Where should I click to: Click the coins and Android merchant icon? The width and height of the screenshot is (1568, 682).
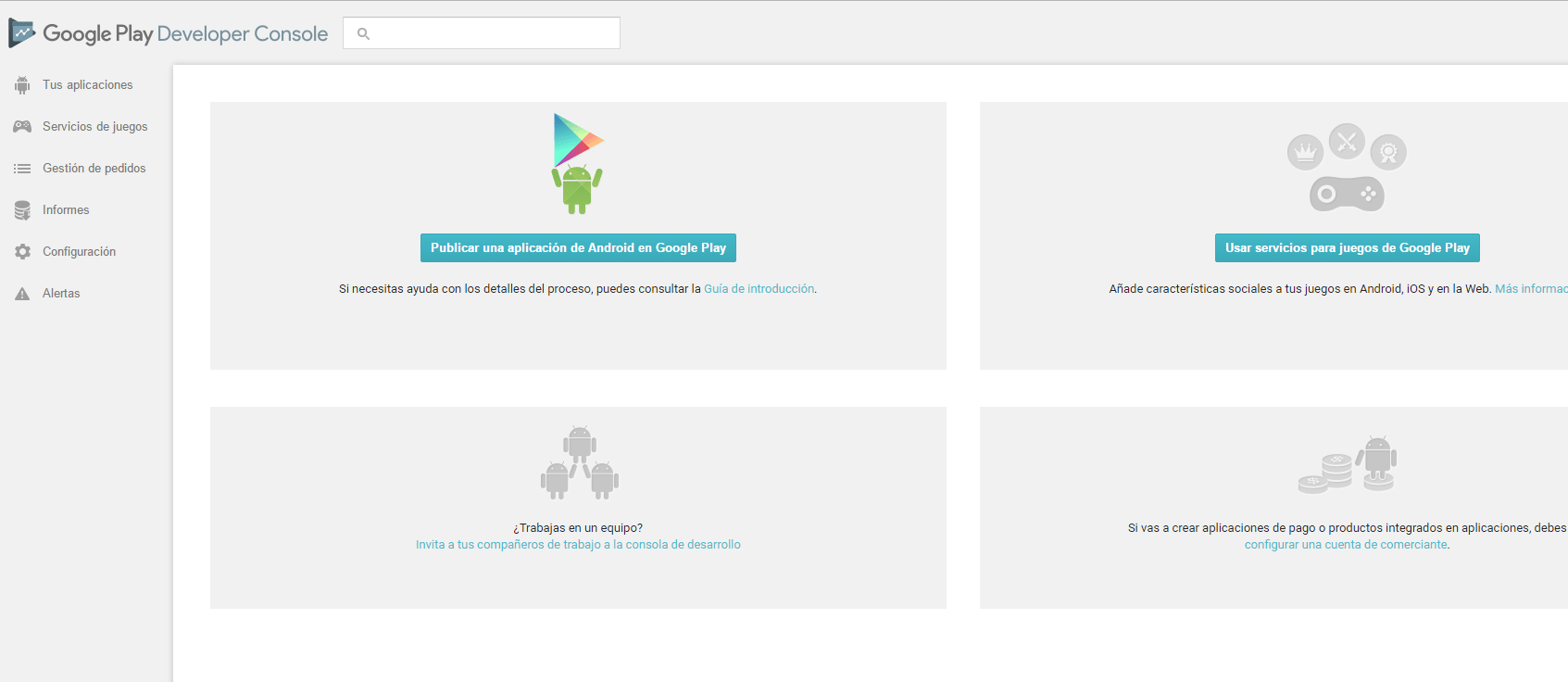(1348, 464)
